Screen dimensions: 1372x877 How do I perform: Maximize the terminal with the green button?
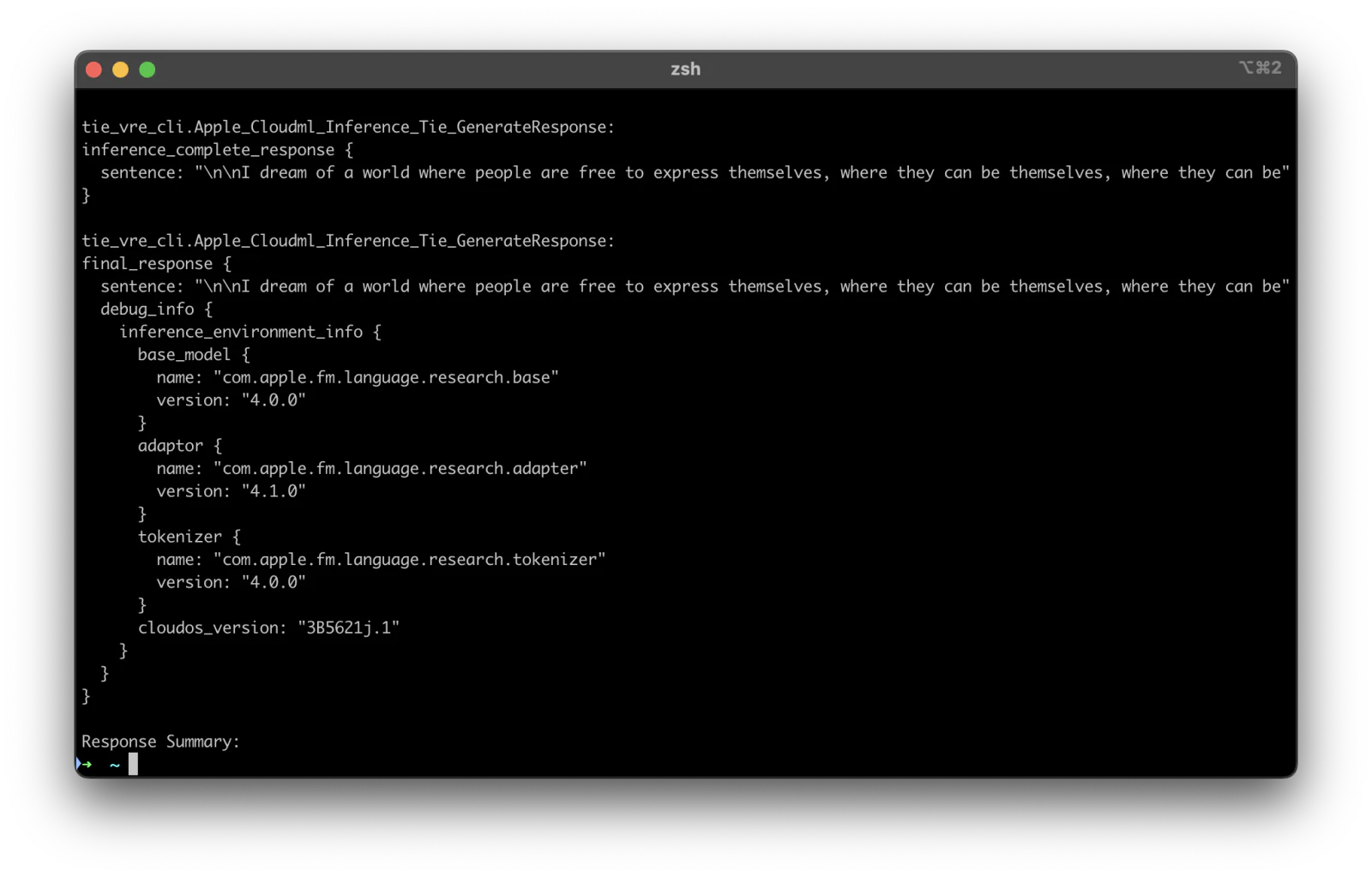147,69
